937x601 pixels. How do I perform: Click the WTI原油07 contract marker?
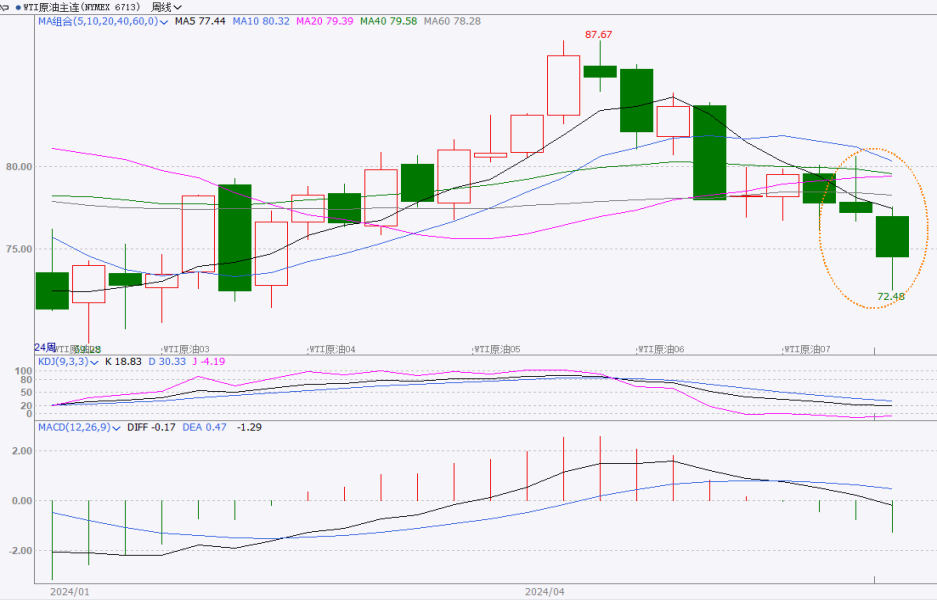pyautogui.click(x=809, y=349)
